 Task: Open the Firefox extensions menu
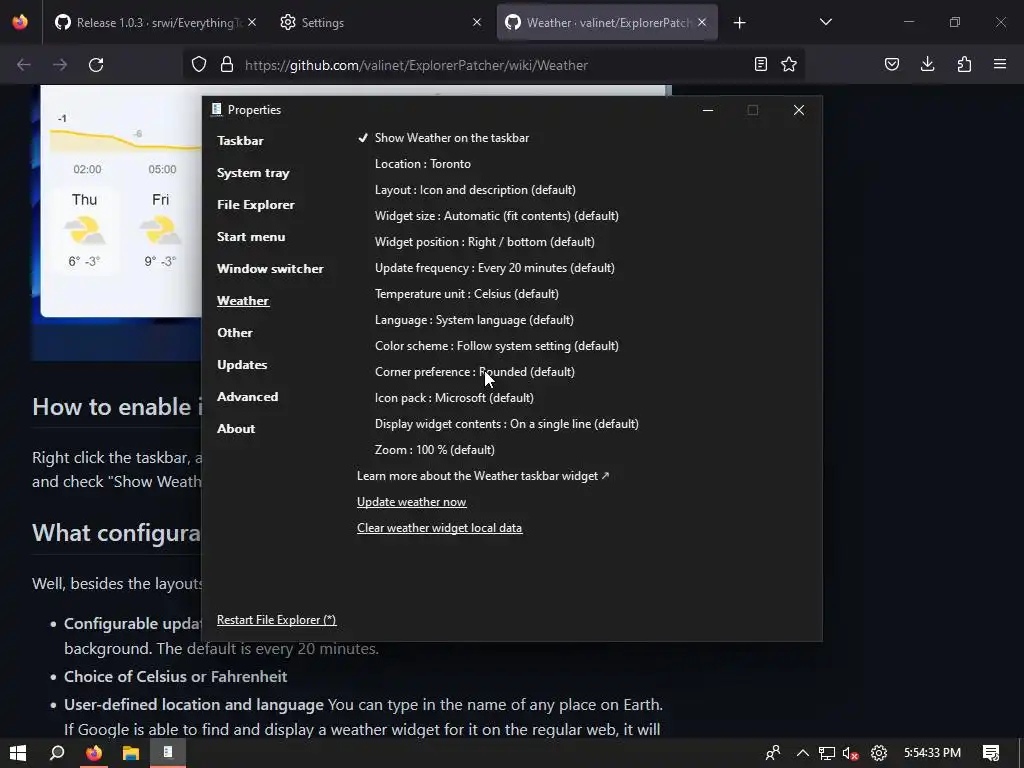click(964, 64)
